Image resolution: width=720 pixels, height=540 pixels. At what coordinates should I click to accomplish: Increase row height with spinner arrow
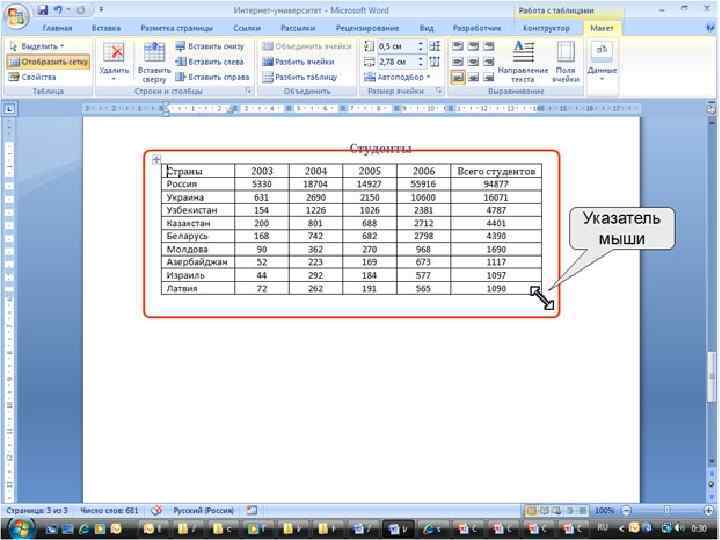[x=421, y=44]
